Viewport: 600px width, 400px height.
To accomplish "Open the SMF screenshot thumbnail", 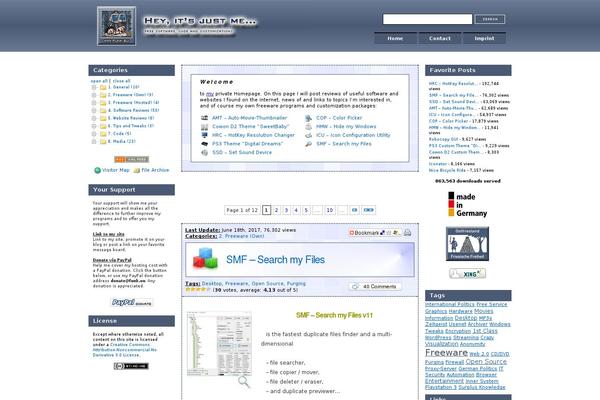I will pyautogui.click(x=219, y=344).
